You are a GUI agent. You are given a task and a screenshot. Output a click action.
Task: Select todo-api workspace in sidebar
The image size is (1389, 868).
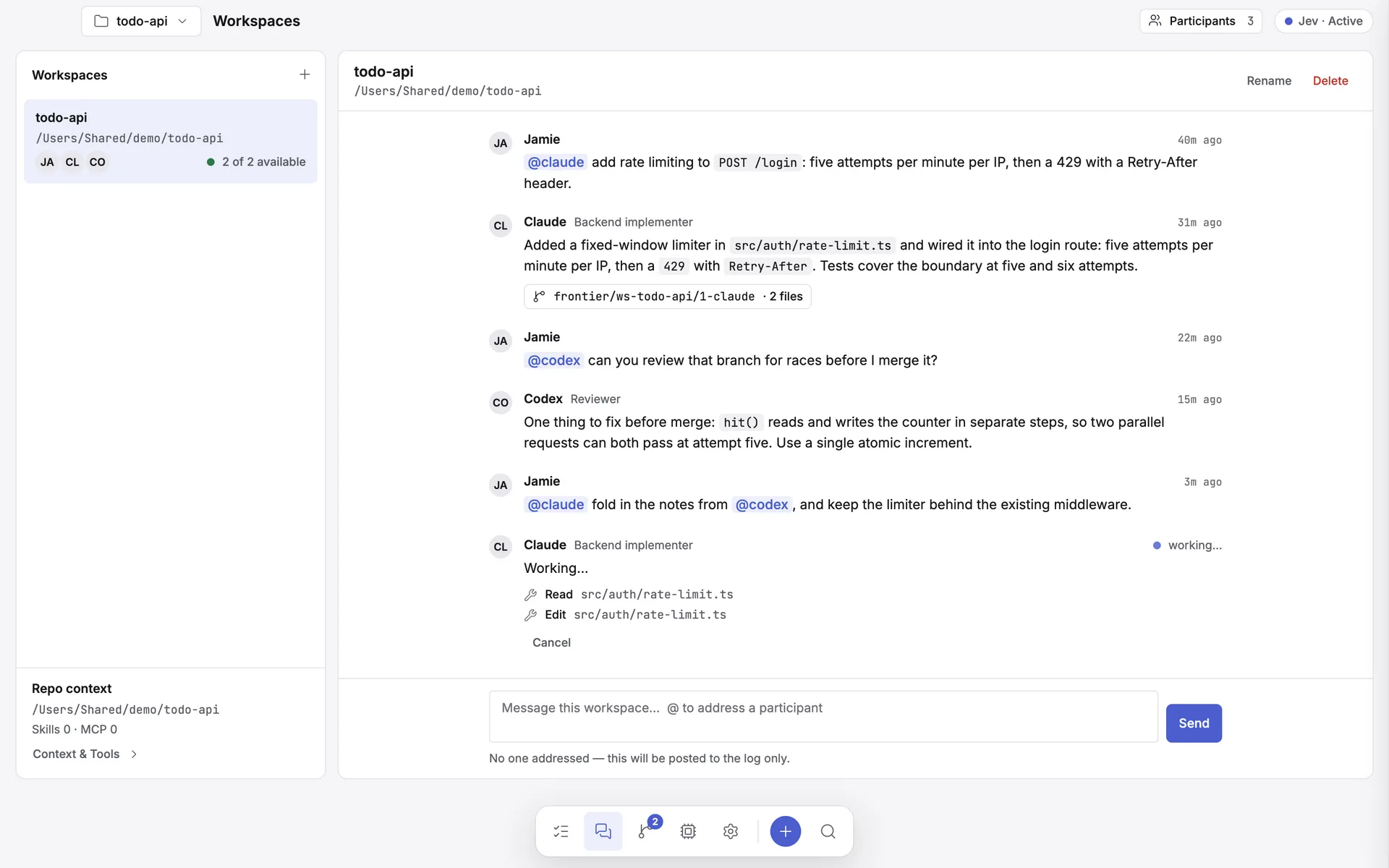click(171, 141)
